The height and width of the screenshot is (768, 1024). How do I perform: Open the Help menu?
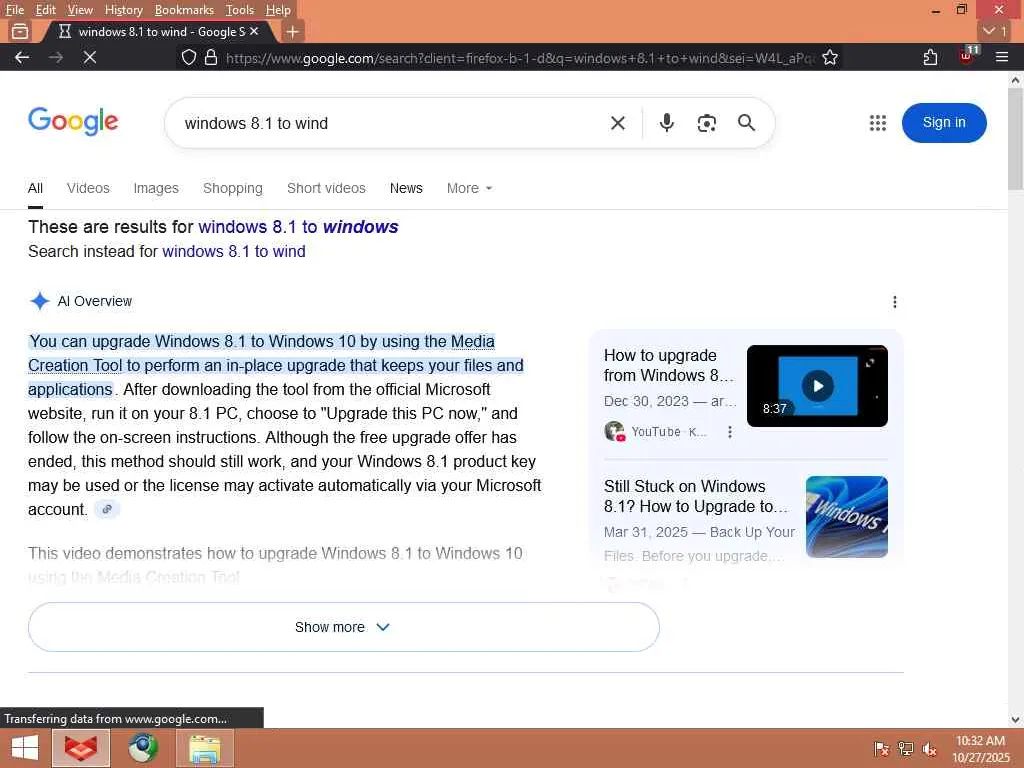(x=278, y=10)
